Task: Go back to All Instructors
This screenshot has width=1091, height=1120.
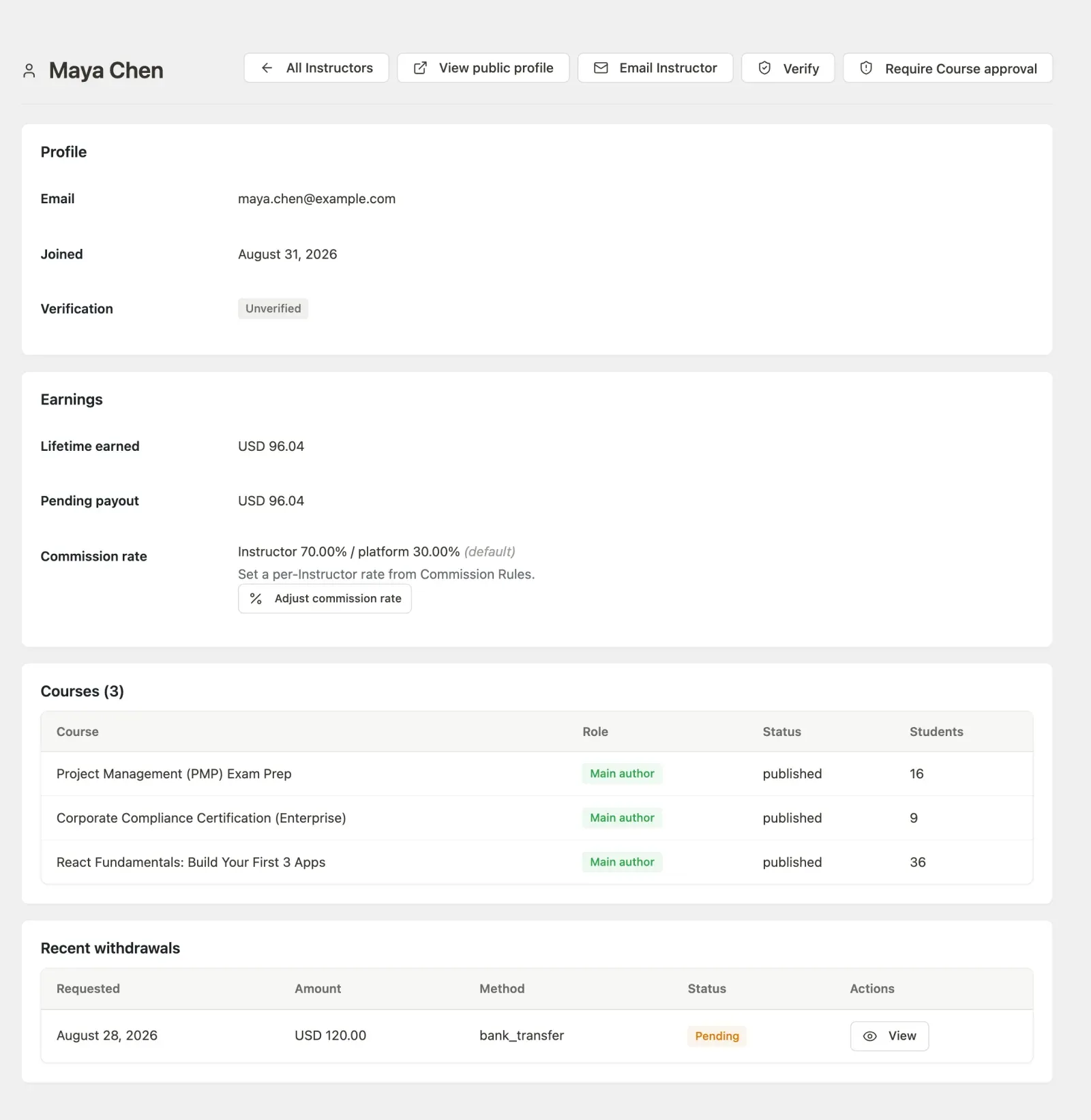Action: (316, 68)
